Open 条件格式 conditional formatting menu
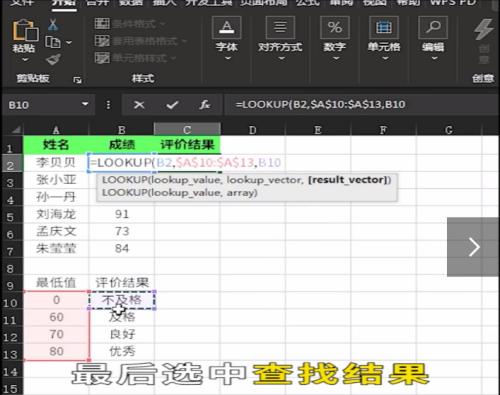The width and height of the screenshot is (500, 395). pos(130,24)
